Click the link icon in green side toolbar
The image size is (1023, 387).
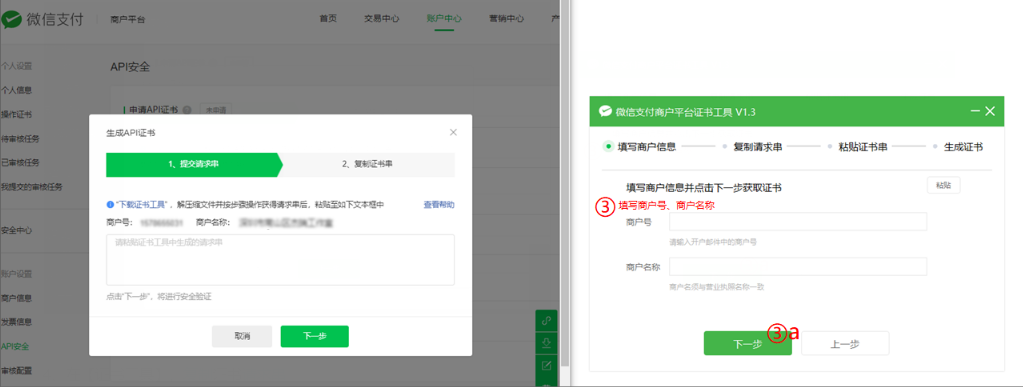point(546,320)
